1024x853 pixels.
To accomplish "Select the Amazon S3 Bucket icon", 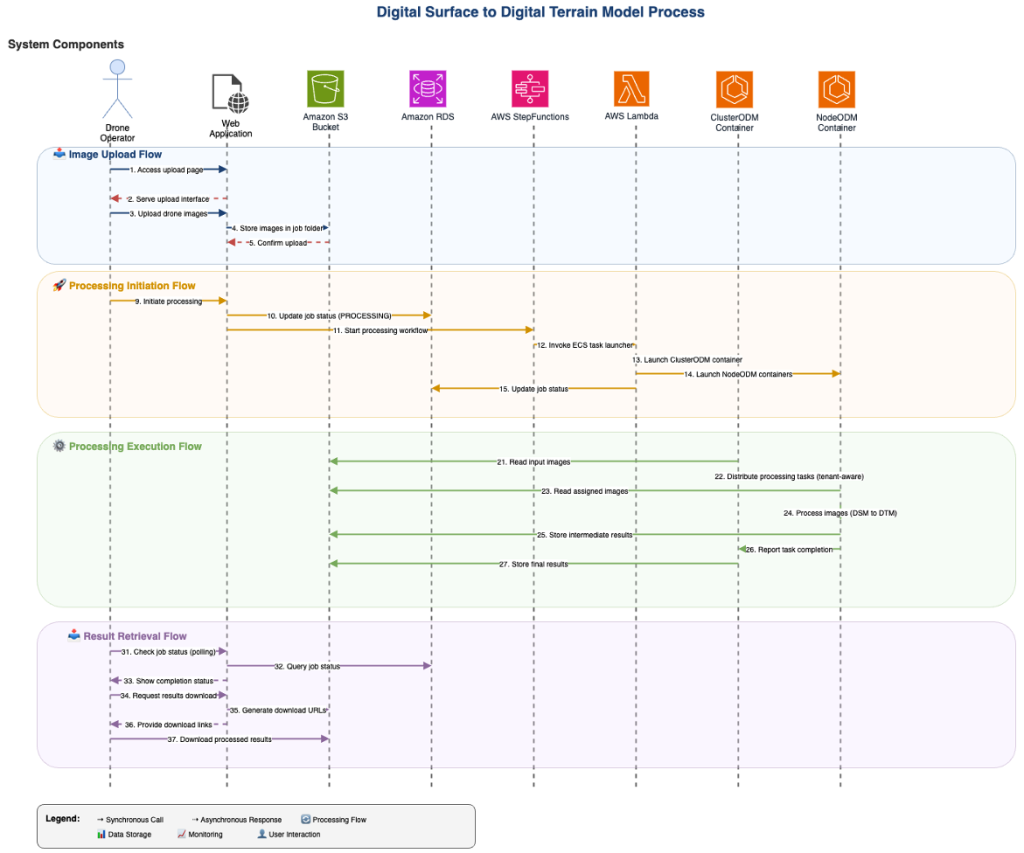I will point(325,88).
